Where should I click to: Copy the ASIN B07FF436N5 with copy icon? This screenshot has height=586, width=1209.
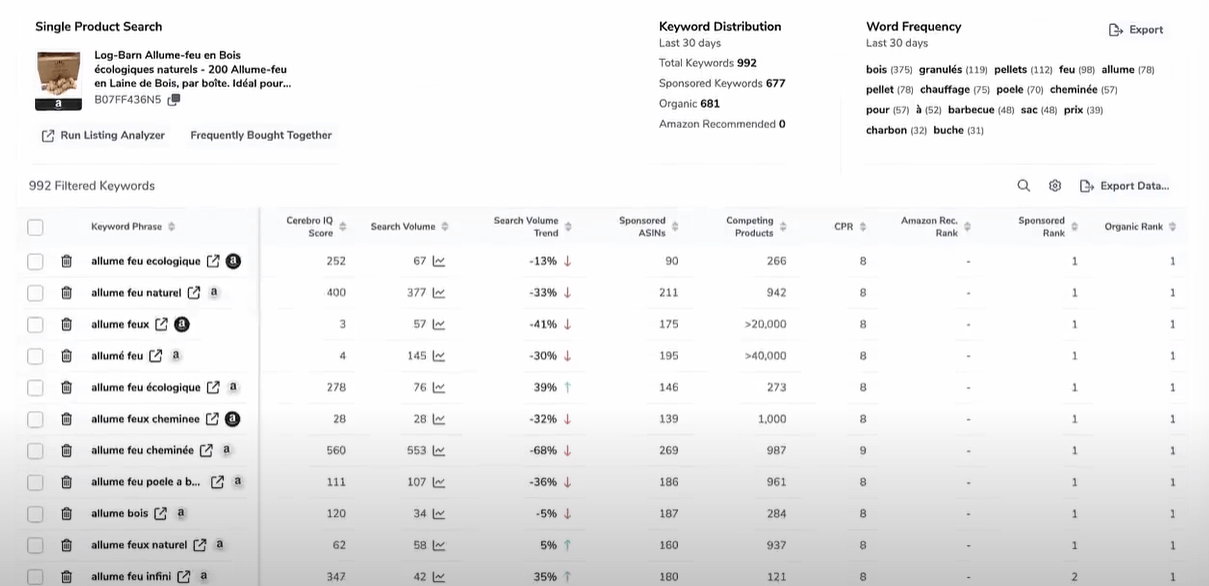click(174, 100)
